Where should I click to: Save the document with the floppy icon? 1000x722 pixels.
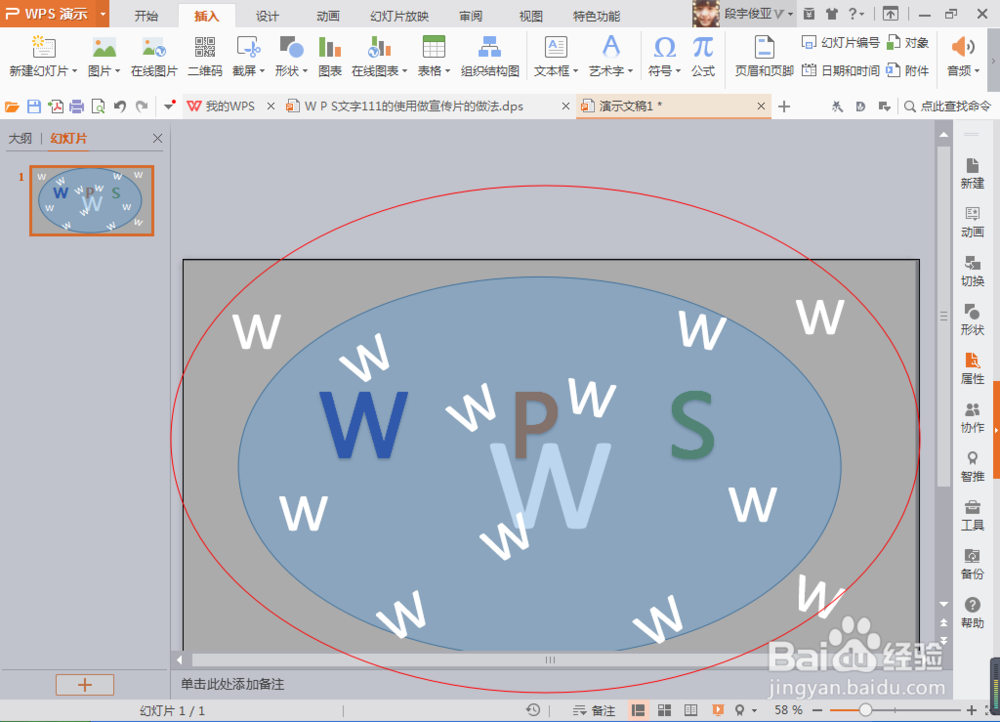(x=34, y=107)
